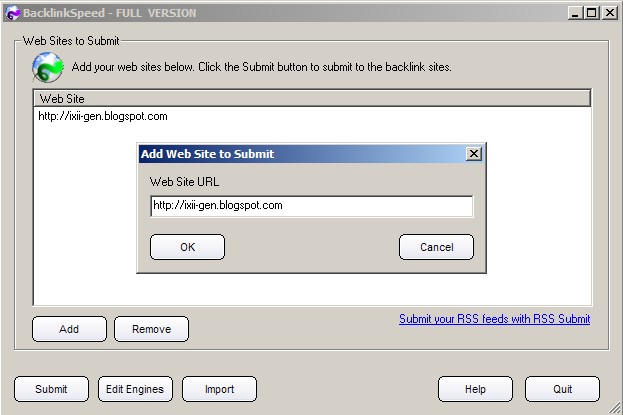Open Help

475,389
